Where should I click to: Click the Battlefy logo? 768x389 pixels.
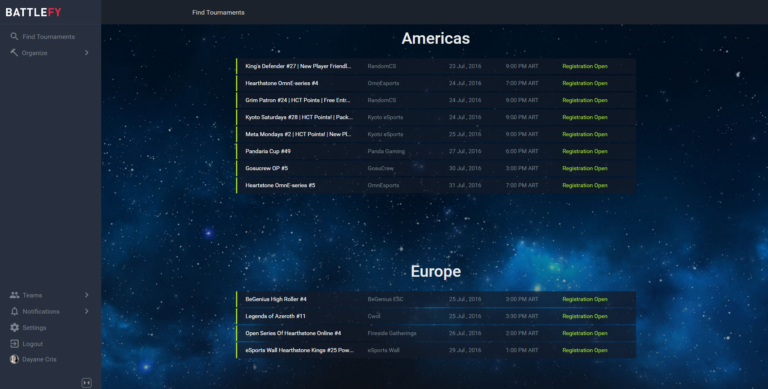pos(33,12)
